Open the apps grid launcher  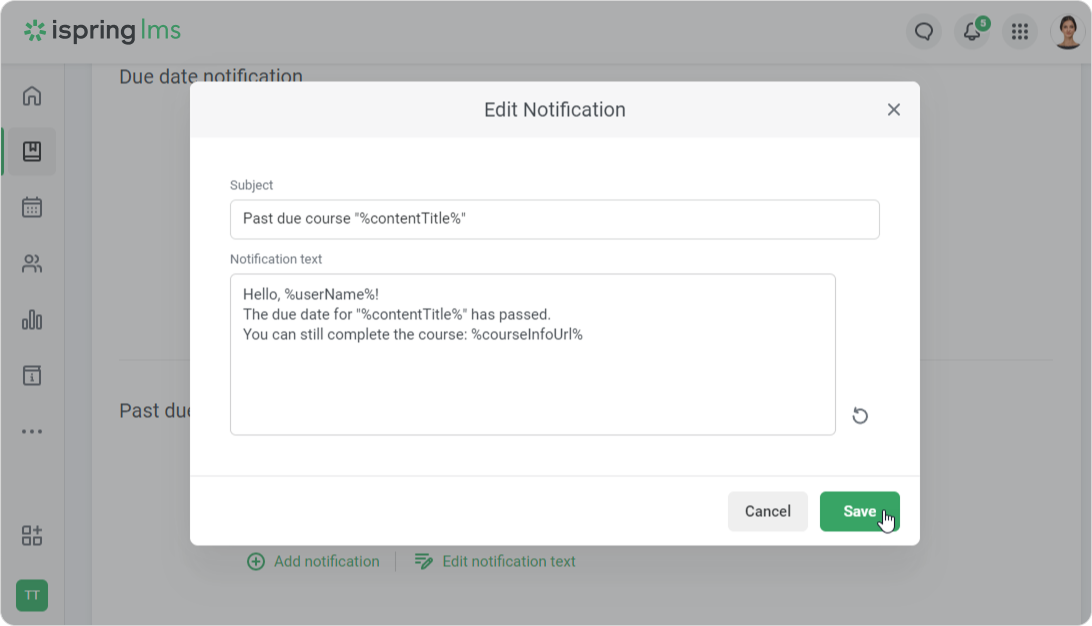click(x=1020, y=32)
